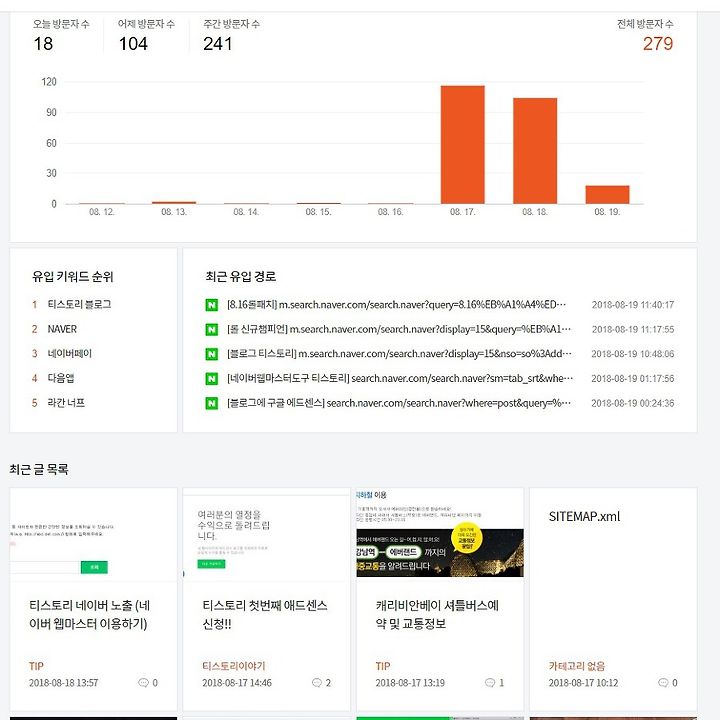This screenshot has width=720, height=720.
Task: Click 티스토리이야기 category label
Action: tap(234, 666)
